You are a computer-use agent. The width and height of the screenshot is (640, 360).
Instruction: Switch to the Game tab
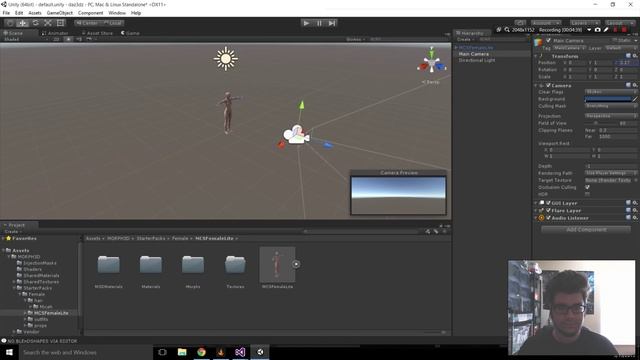click(130, 33)
